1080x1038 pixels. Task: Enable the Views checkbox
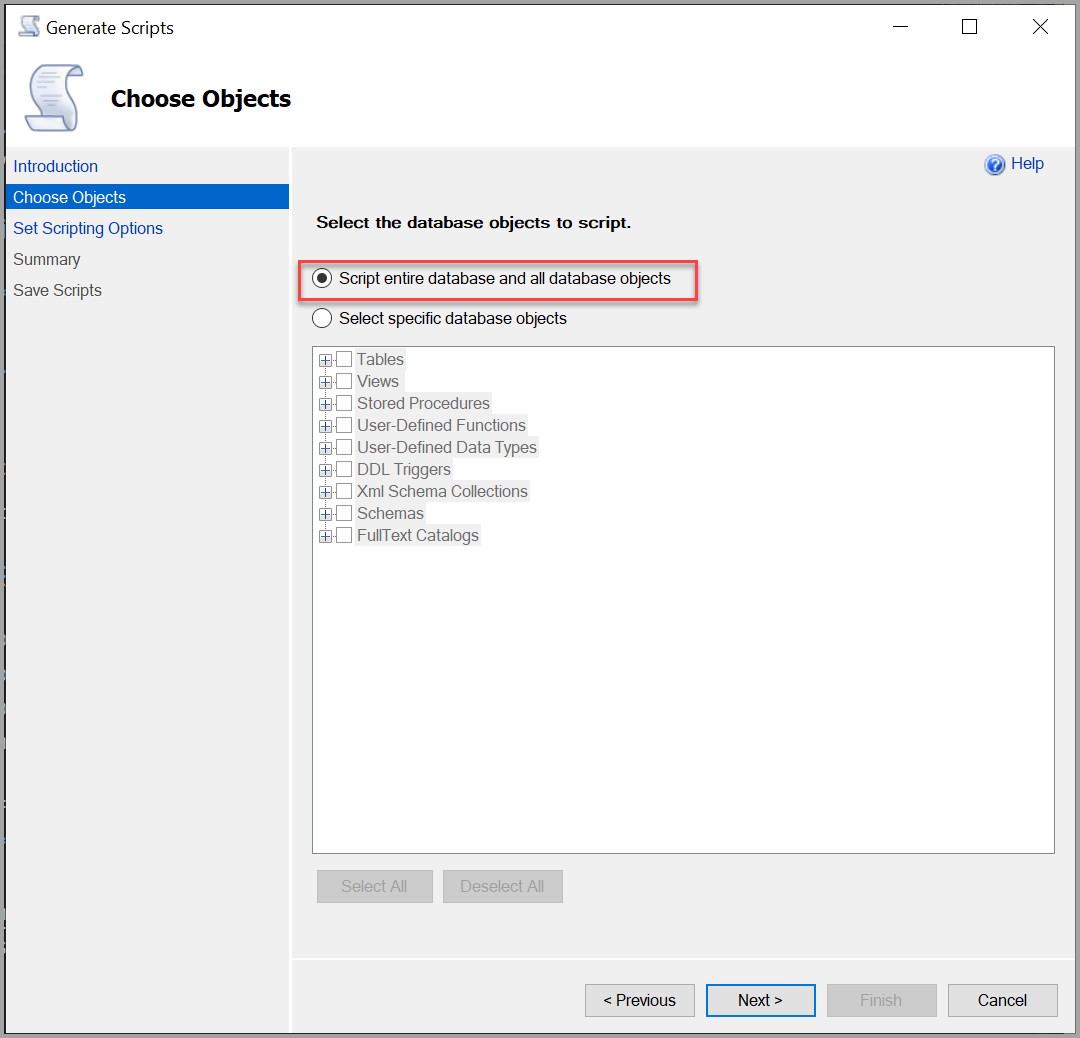point(344,381)
